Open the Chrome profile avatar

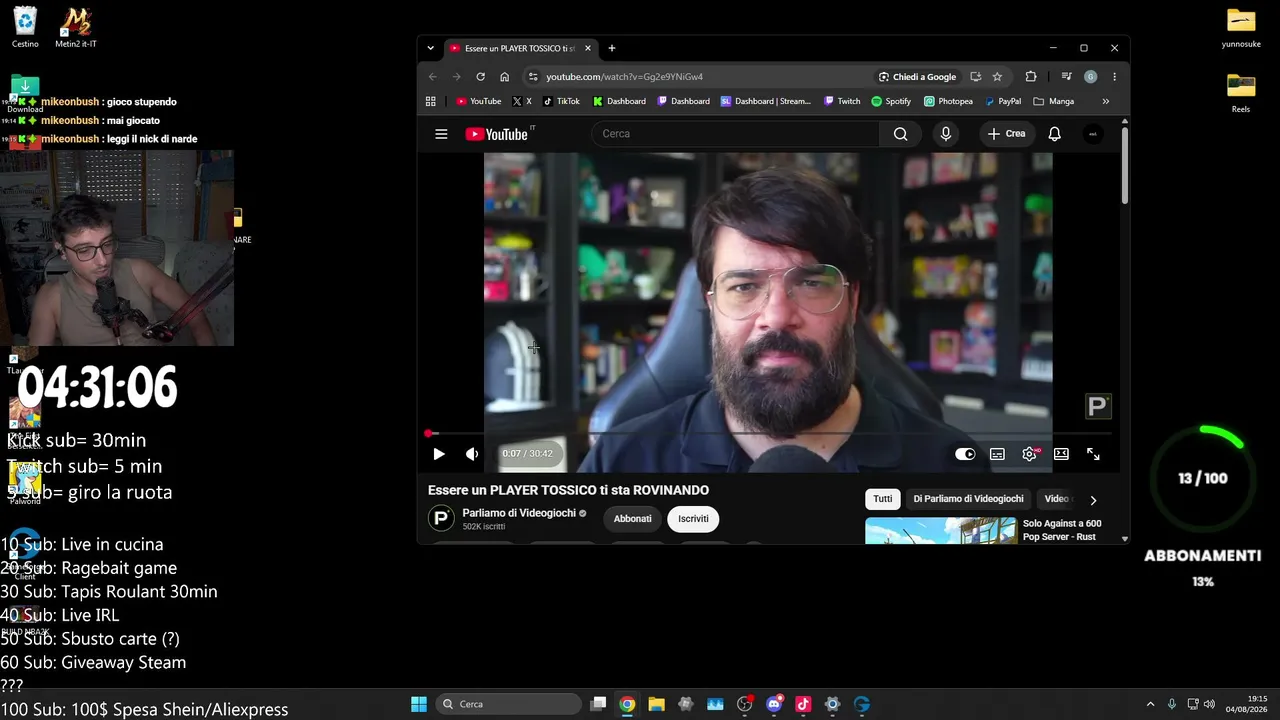[x=1090, y=77]
